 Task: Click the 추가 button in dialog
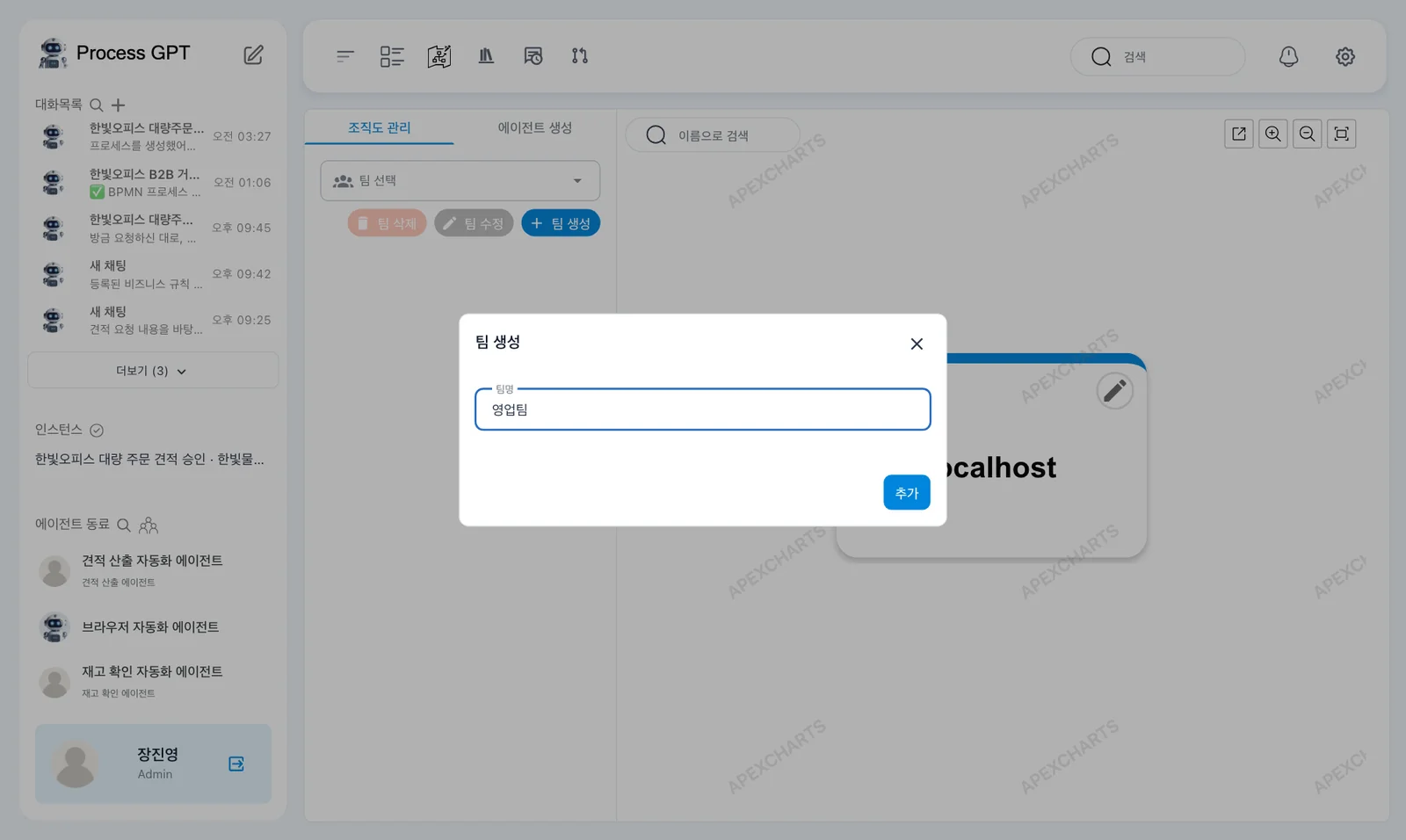coord(907,493)
